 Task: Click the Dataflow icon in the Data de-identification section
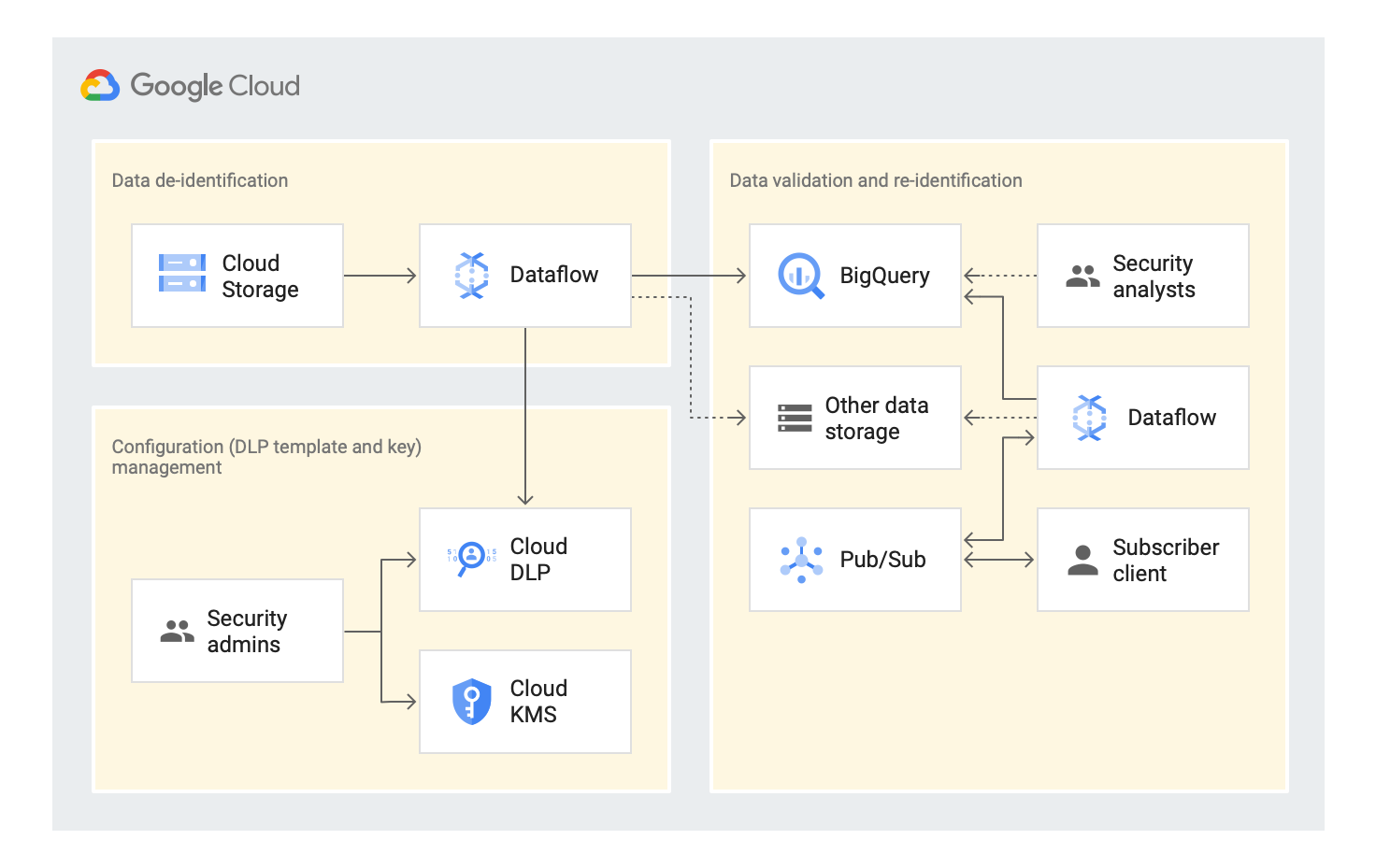tap(472, 276)
